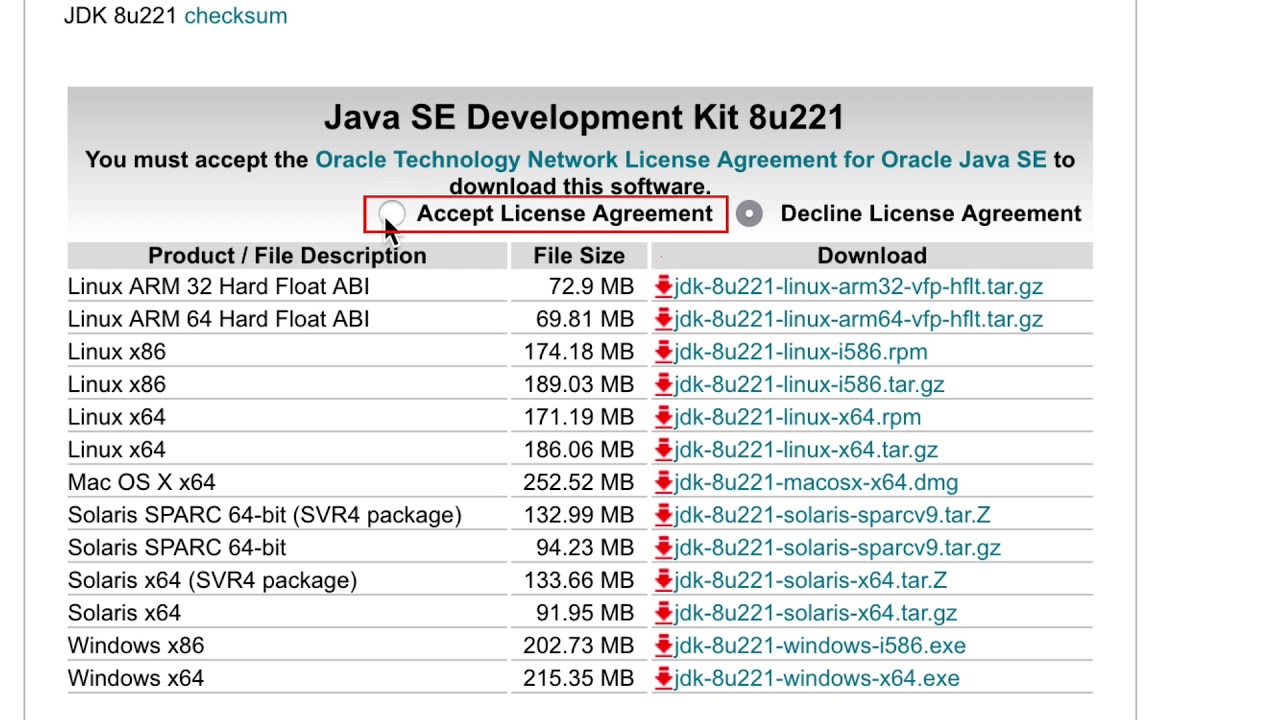Click download icon for windows-i586.exe
The height and width of the screenshot is (720, 1280).
[663, 646]
